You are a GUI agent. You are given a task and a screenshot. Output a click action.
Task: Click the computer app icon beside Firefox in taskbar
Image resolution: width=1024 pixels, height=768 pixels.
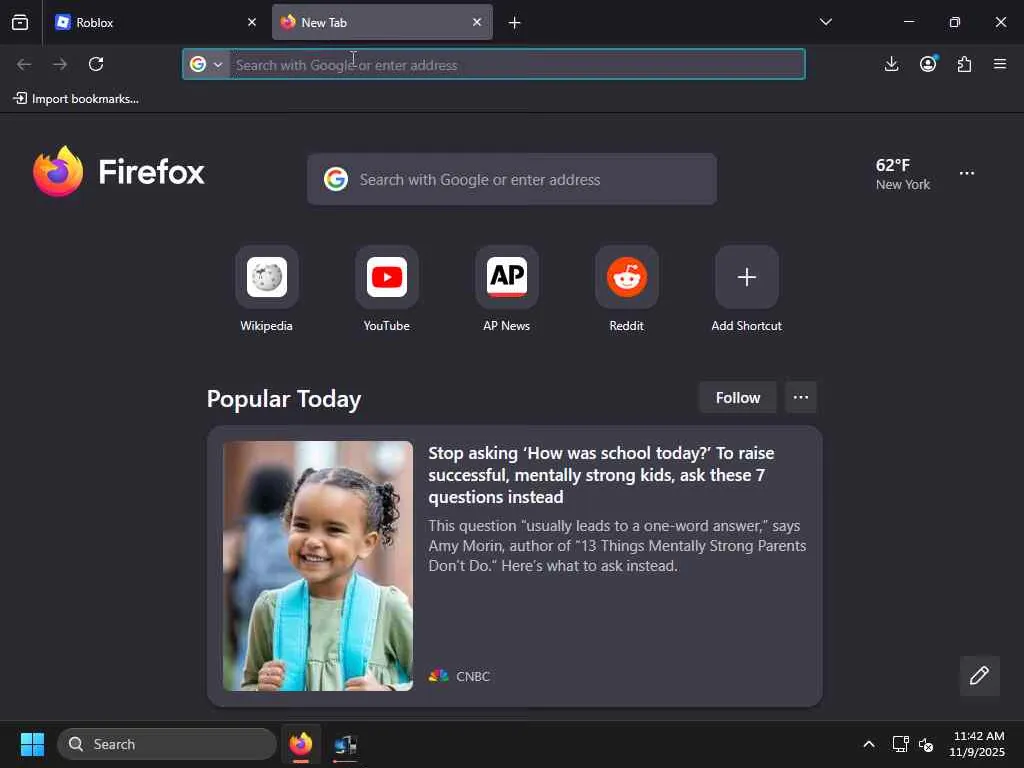point(345,744)
